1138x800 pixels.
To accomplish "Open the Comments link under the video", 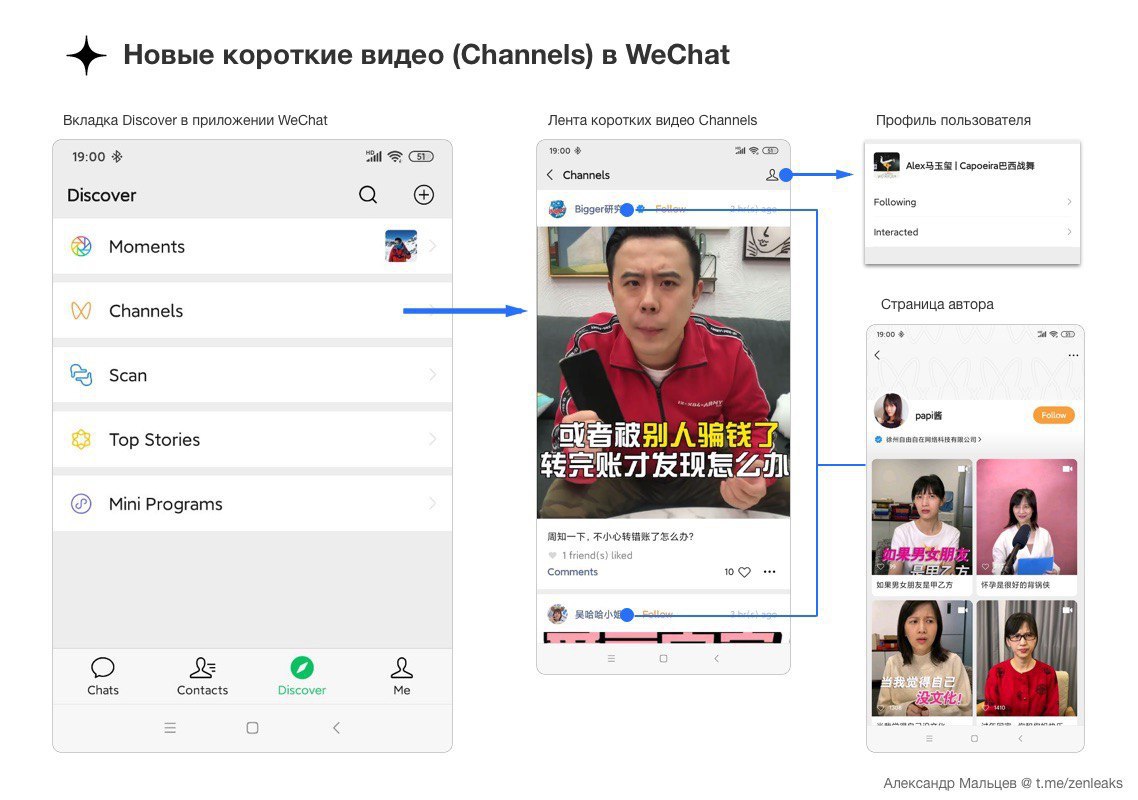I will pyautogui.click(x=573, y=572).
